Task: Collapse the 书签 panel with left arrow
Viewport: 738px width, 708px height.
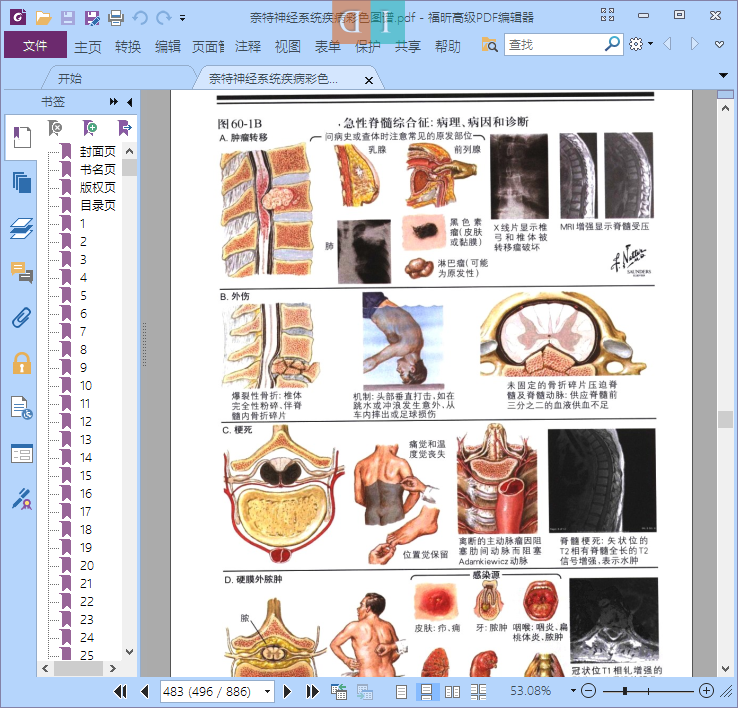Action: (x=130, y=102)
